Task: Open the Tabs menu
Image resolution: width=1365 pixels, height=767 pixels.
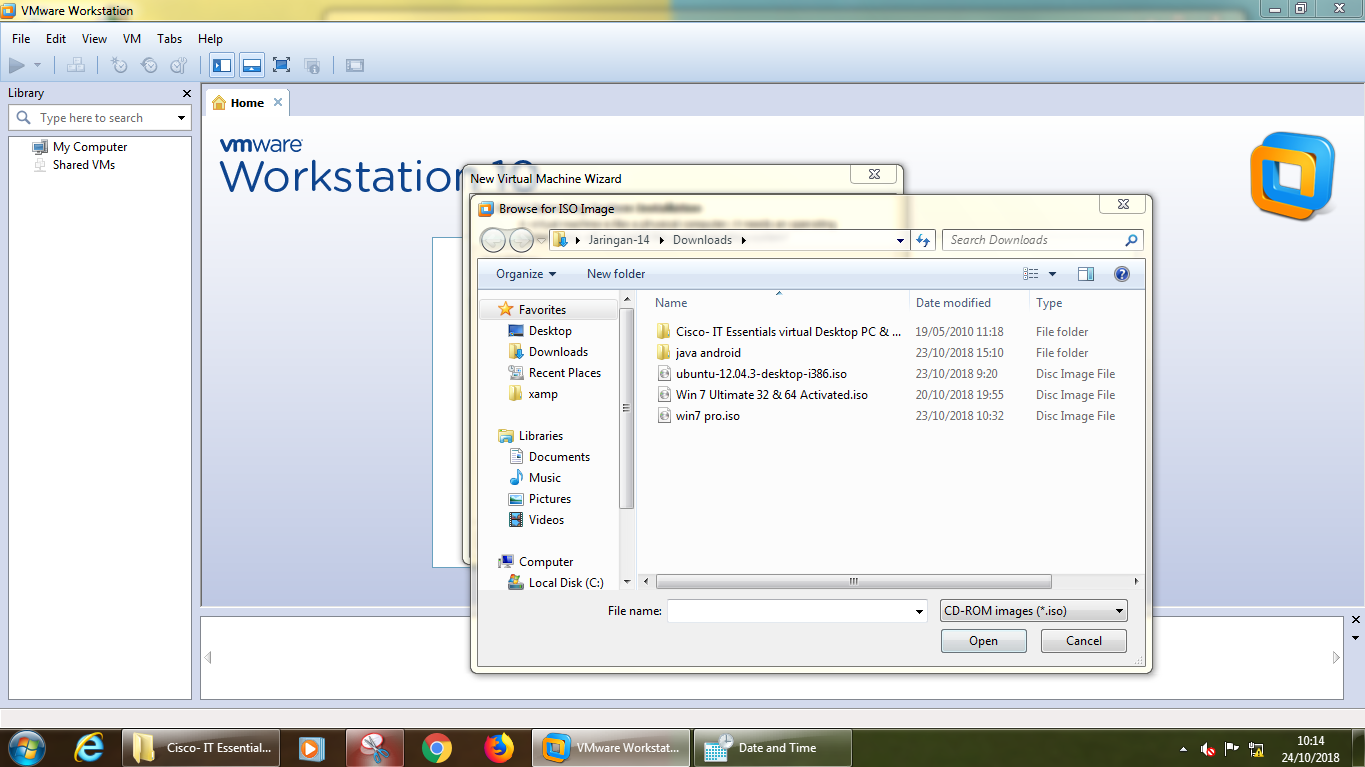Action: point(170,39)
